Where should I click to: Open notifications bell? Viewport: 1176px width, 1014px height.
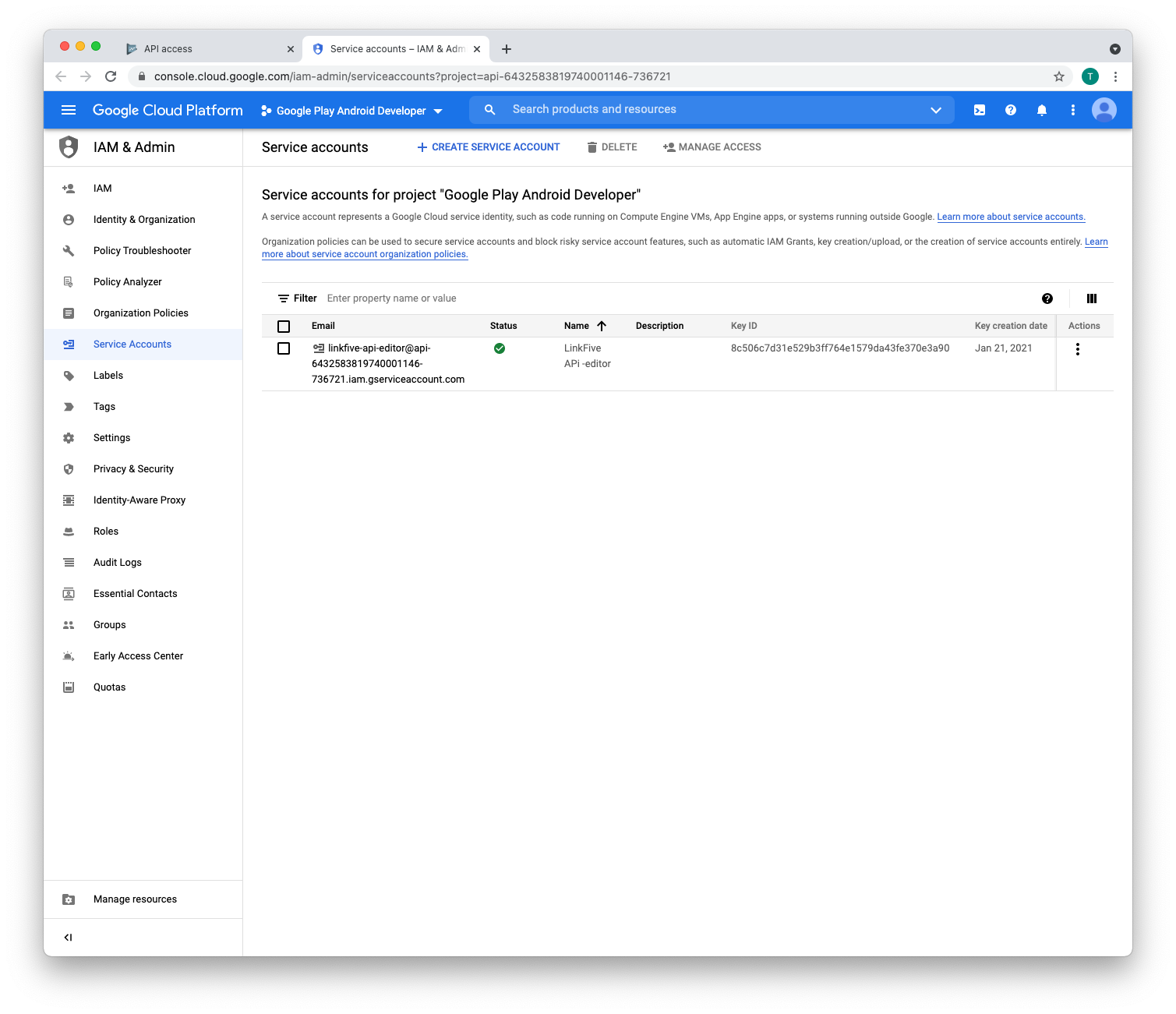pyautogui.click(x=1042, y=110)
